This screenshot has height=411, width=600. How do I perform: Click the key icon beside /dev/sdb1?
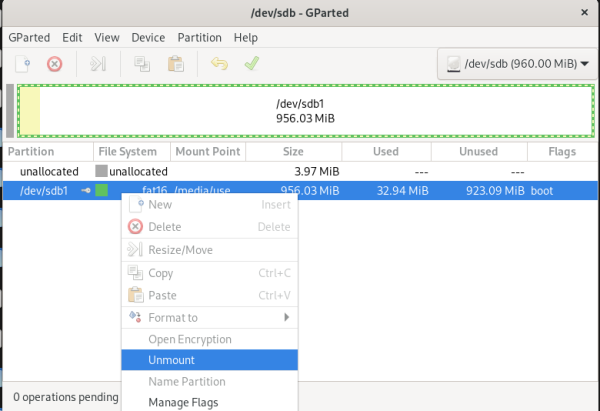[x=86, y=190]
